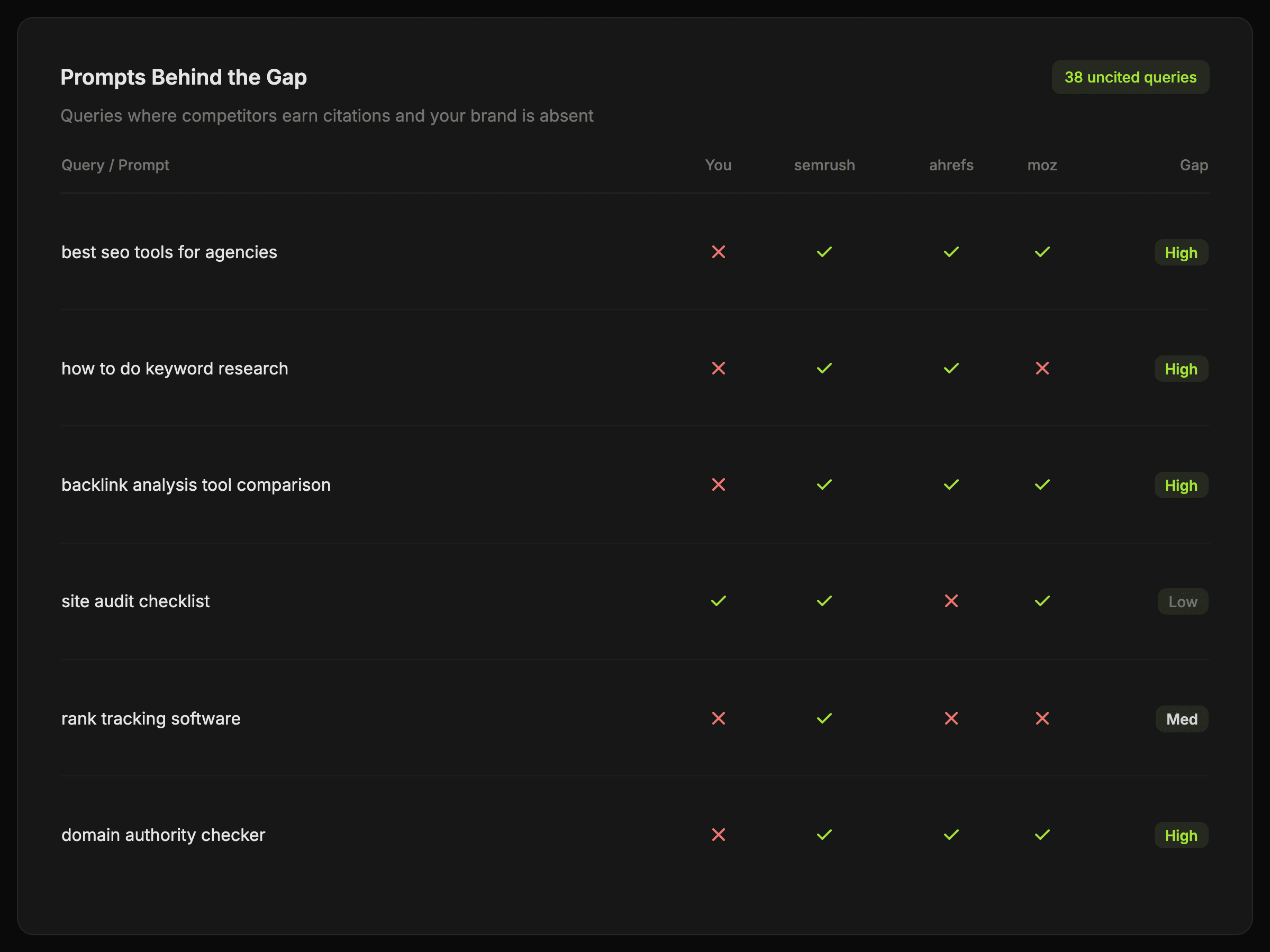Open the how to do keyword research query
This screenshot has width=1270, height=952.
pyautogui.click(x=175, y=369)
